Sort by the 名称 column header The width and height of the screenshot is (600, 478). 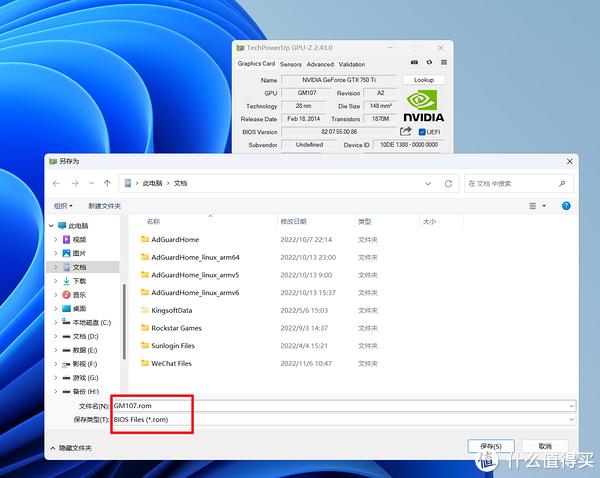point(153,221)
